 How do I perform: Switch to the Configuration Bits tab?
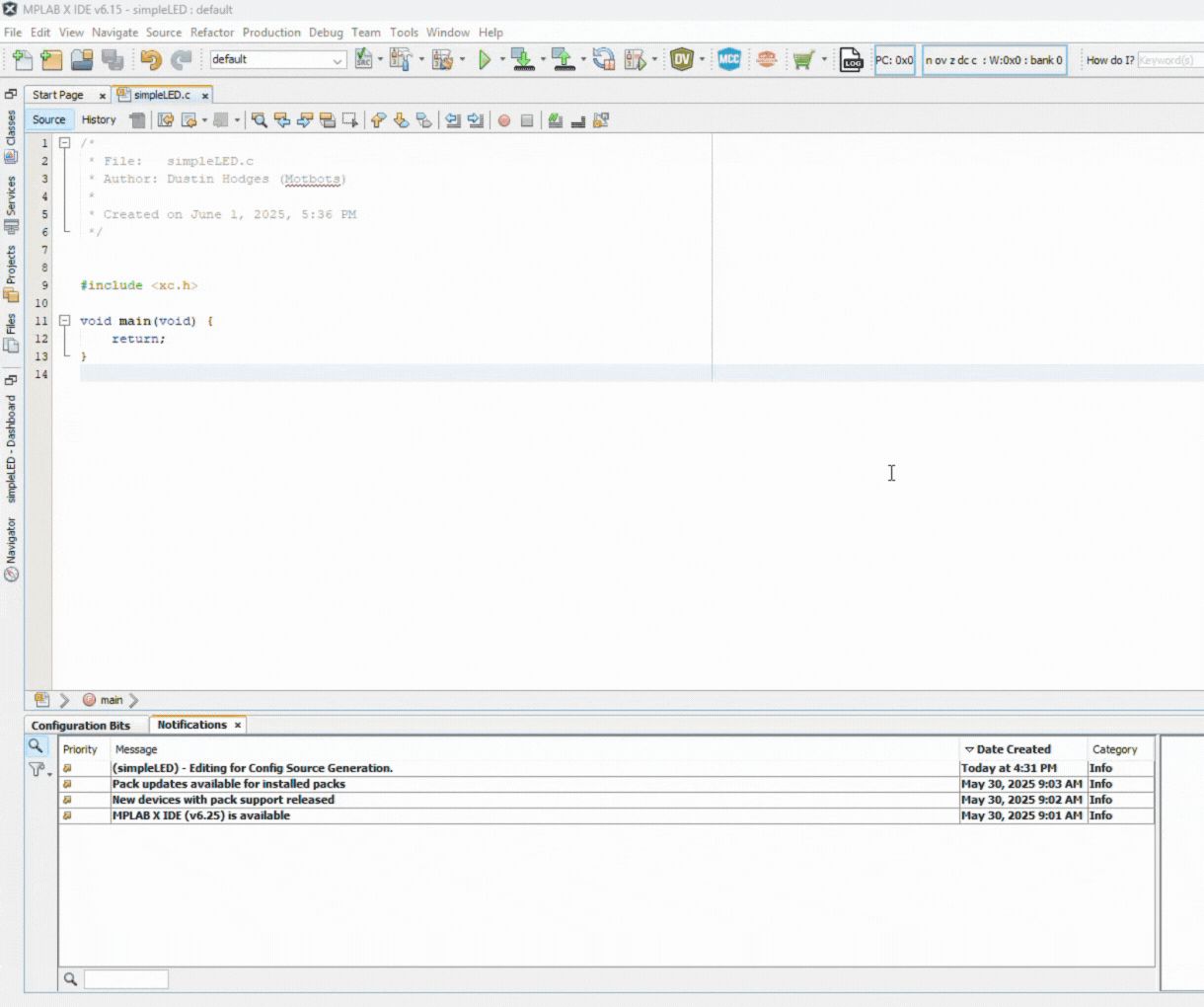click(81, 726)
